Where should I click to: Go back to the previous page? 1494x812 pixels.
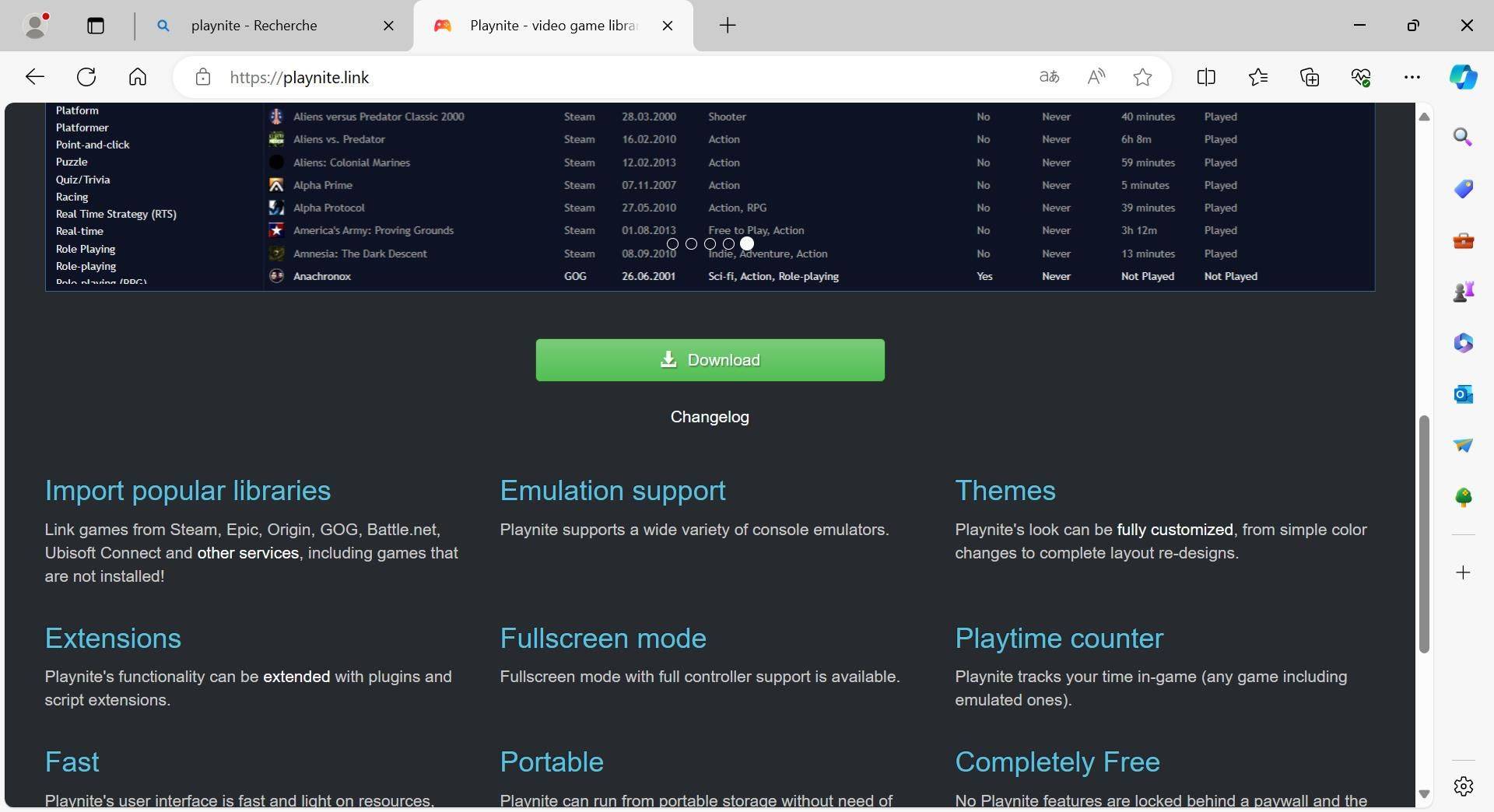pos(35,77)
